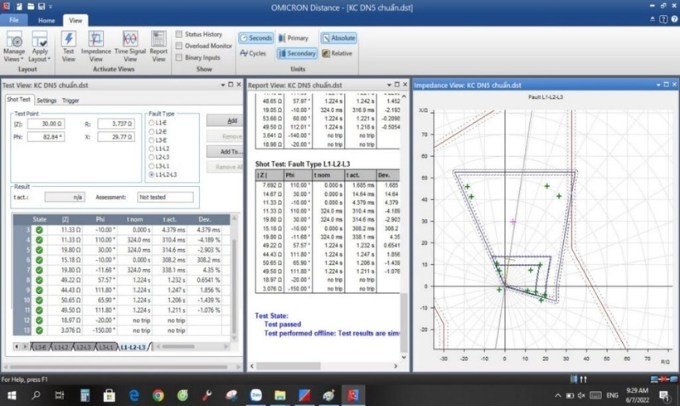Select the L2-E fault type
680x406 pixels.
click(x=152, y=131)
